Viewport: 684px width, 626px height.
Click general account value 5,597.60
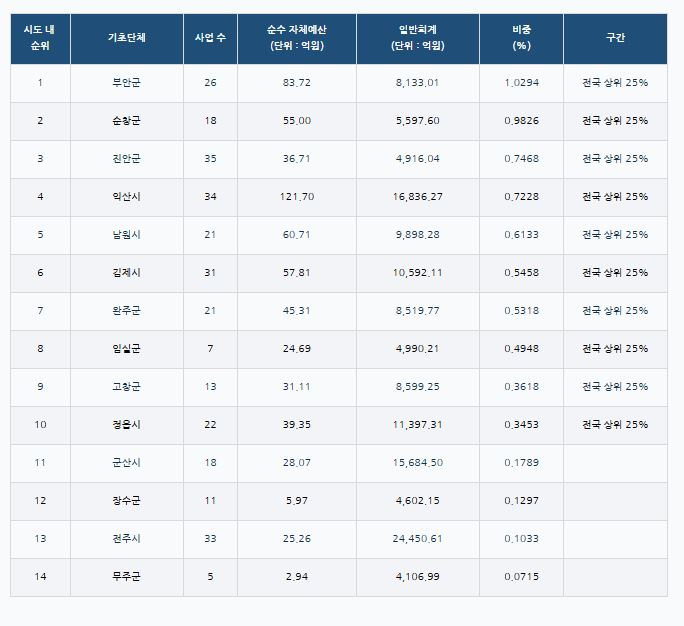pos(417,121)
